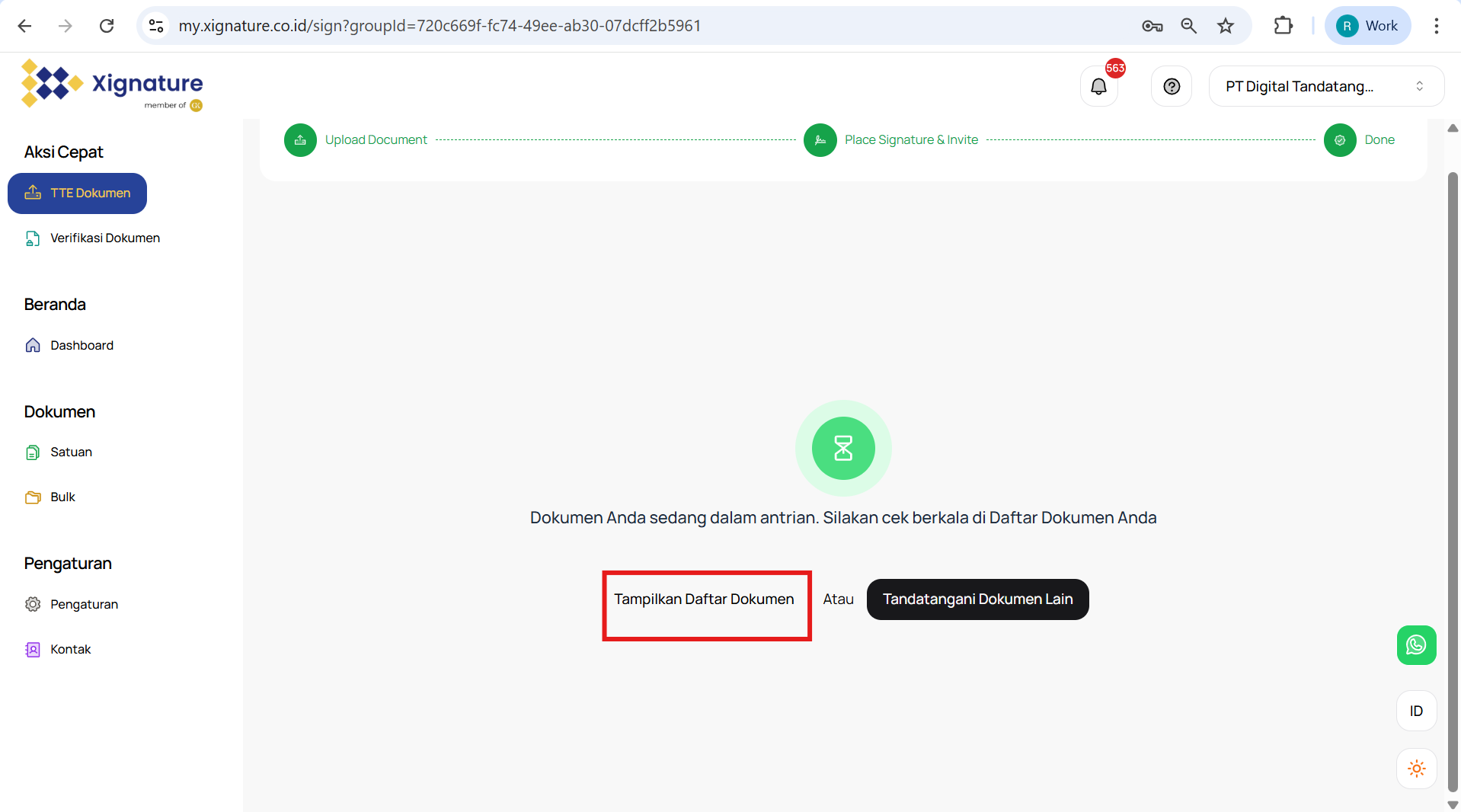
Task: Bookmark this page with the star icon
Action: [x=1225, y=26]
